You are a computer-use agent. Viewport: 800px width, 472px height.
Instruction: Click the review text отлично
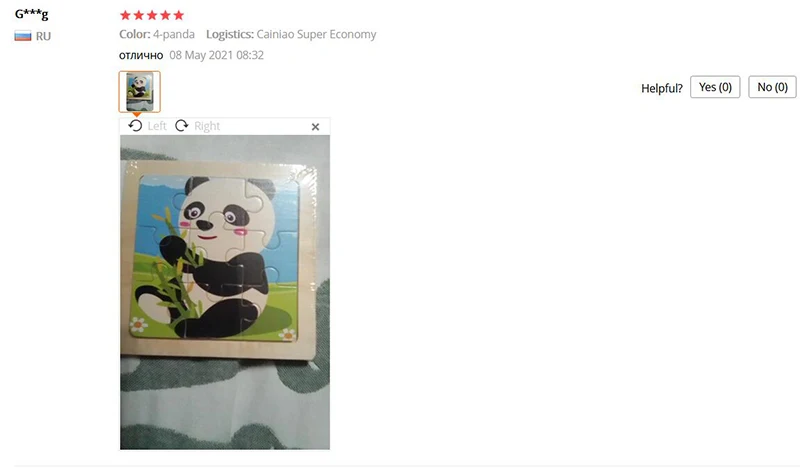(141, 55)
